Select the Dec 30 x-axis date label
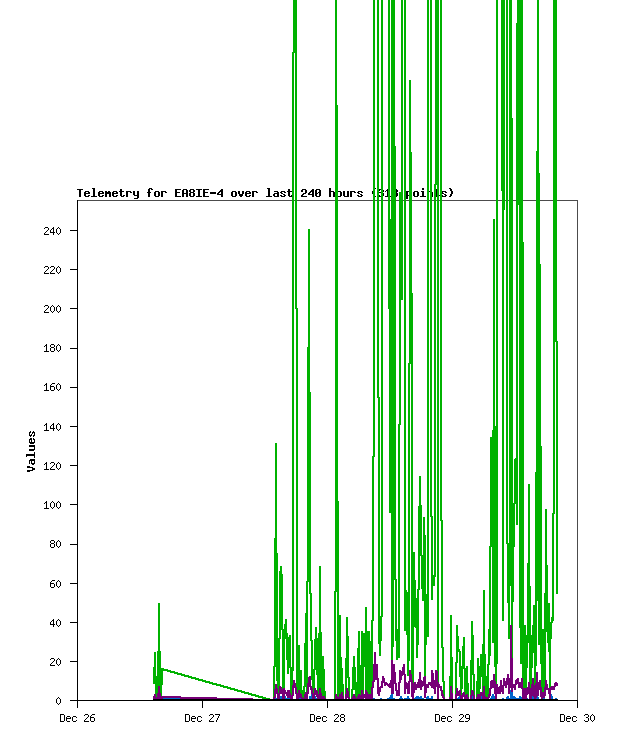Image resolution: width=618 pixels, height=741 pixels. click(x=577, y=717)
